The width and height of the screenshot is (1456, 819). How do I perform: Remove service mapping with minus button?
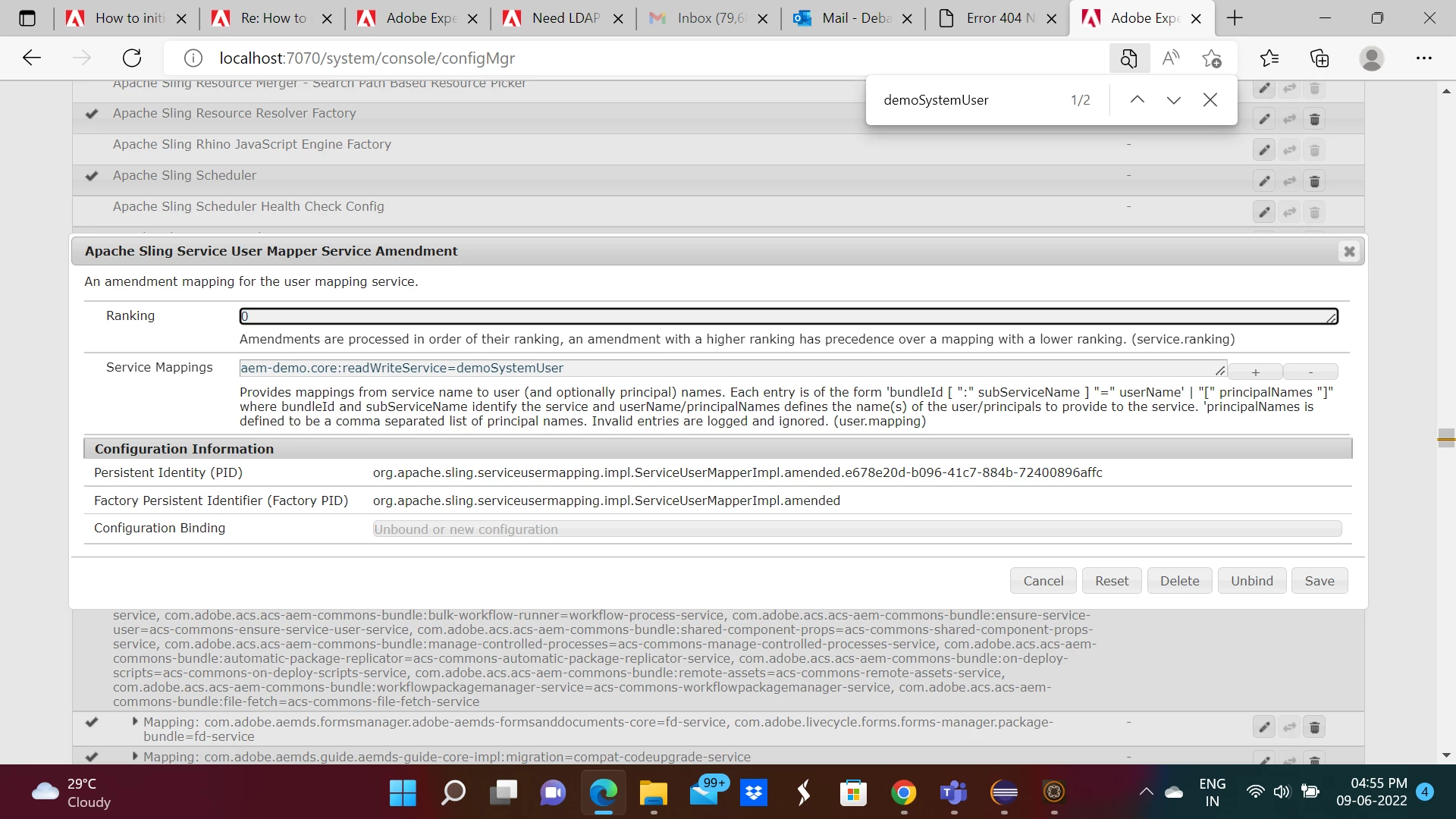coord(1310,372)
